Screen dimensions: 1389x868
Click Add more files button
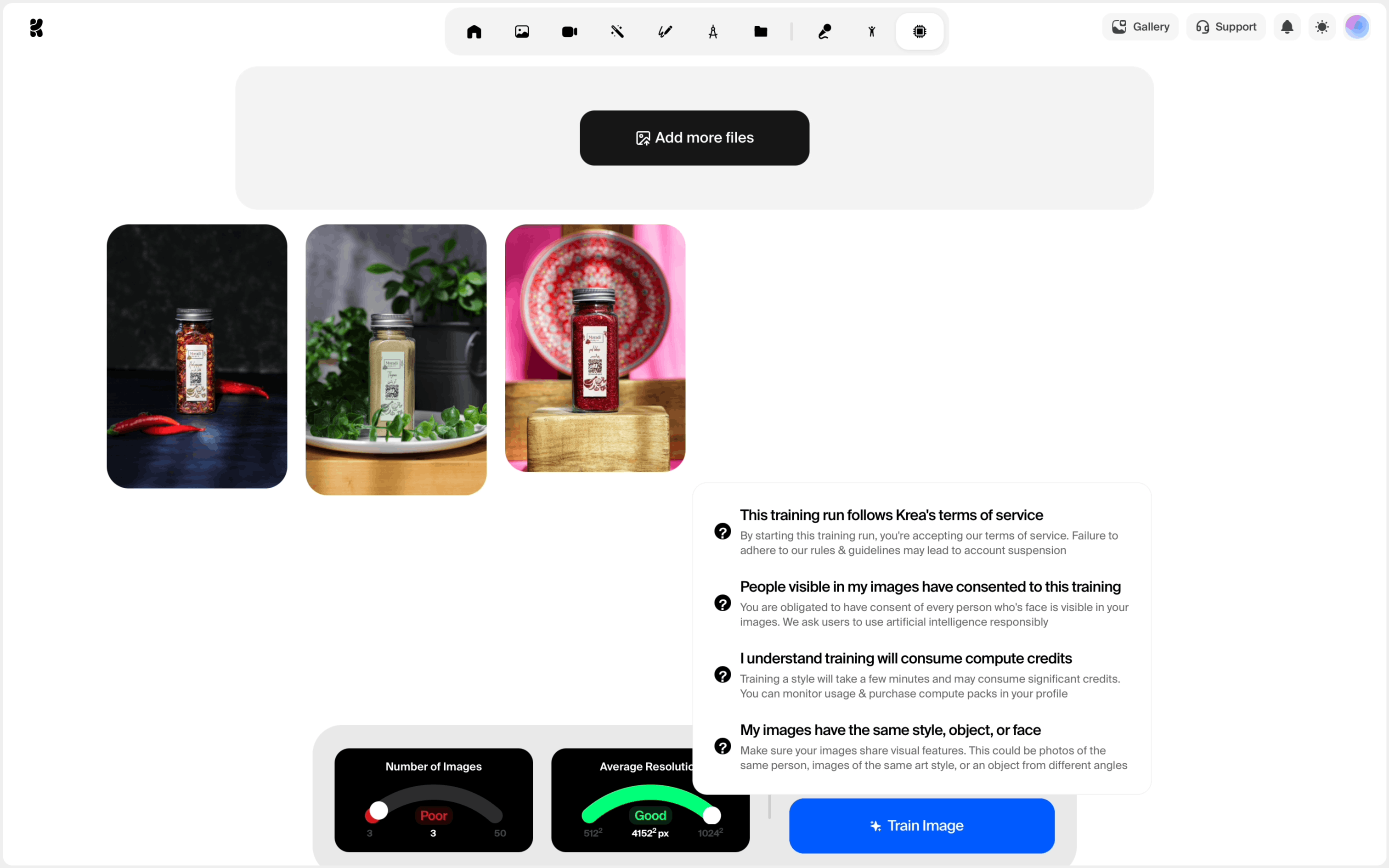pos(694,138)
